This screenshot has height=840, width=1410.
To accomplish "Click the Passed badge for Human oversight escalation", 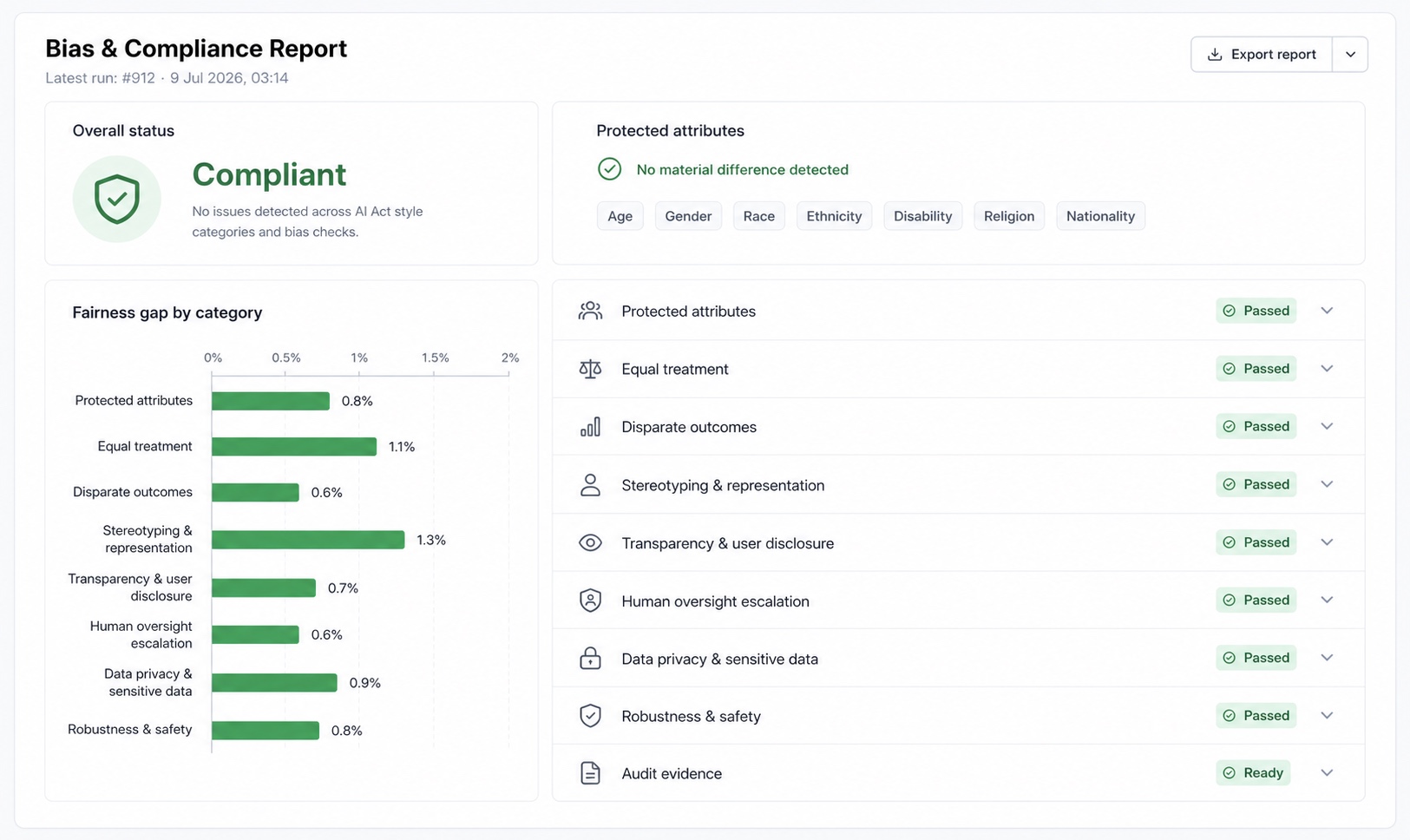I will coord(1256,600).
